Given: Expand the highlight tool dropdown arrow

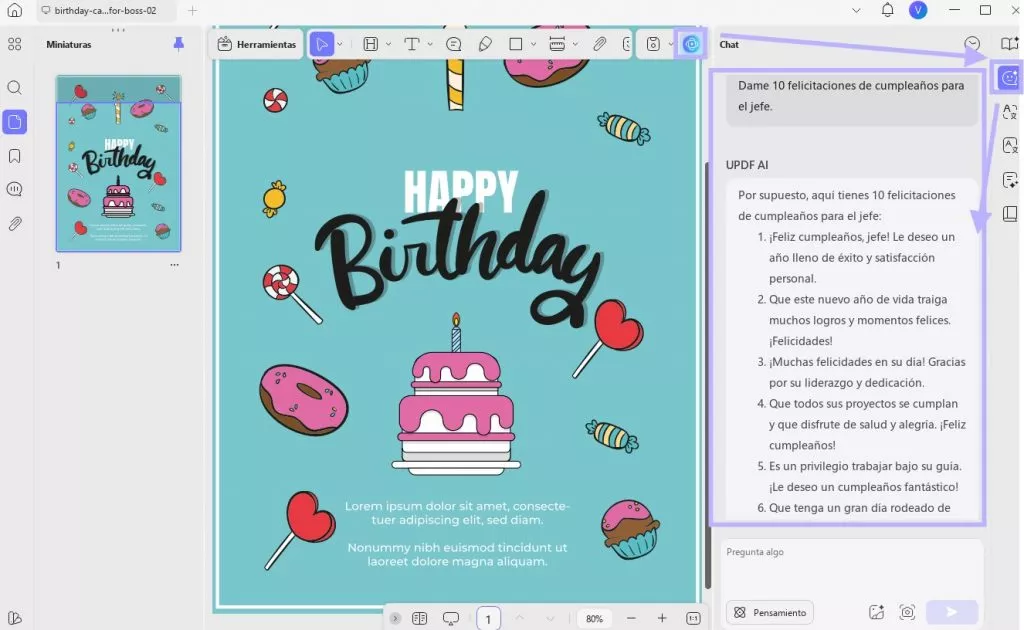Looking at the screenshot, I should (x=389, y=44).
